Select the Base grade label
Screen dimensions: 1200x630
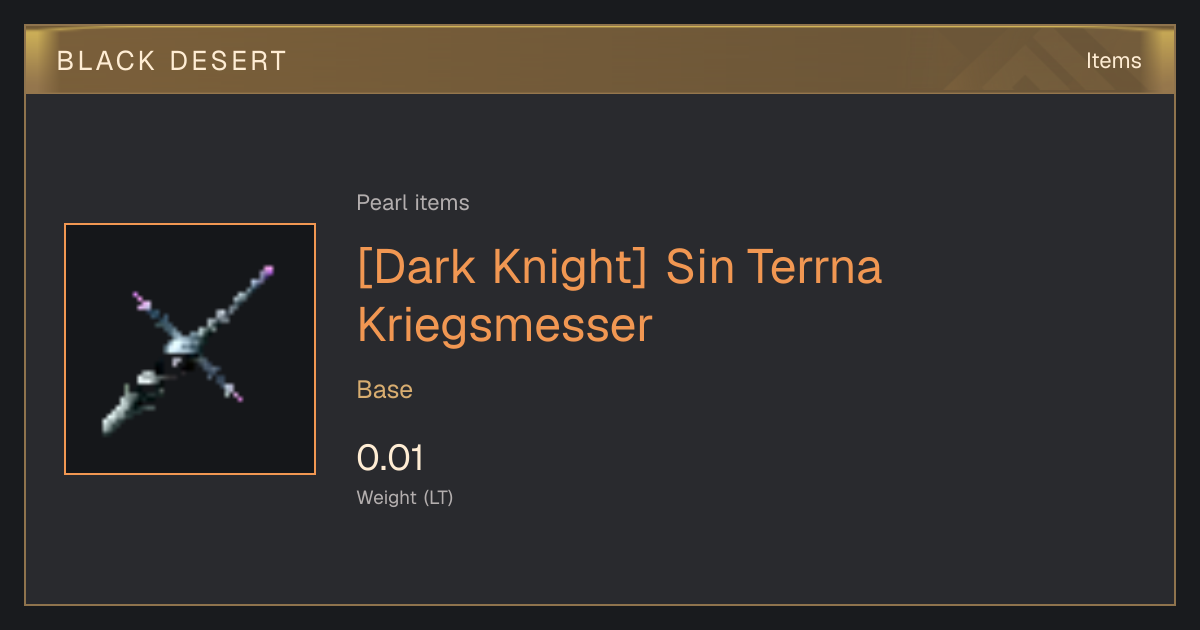(385, 389)
